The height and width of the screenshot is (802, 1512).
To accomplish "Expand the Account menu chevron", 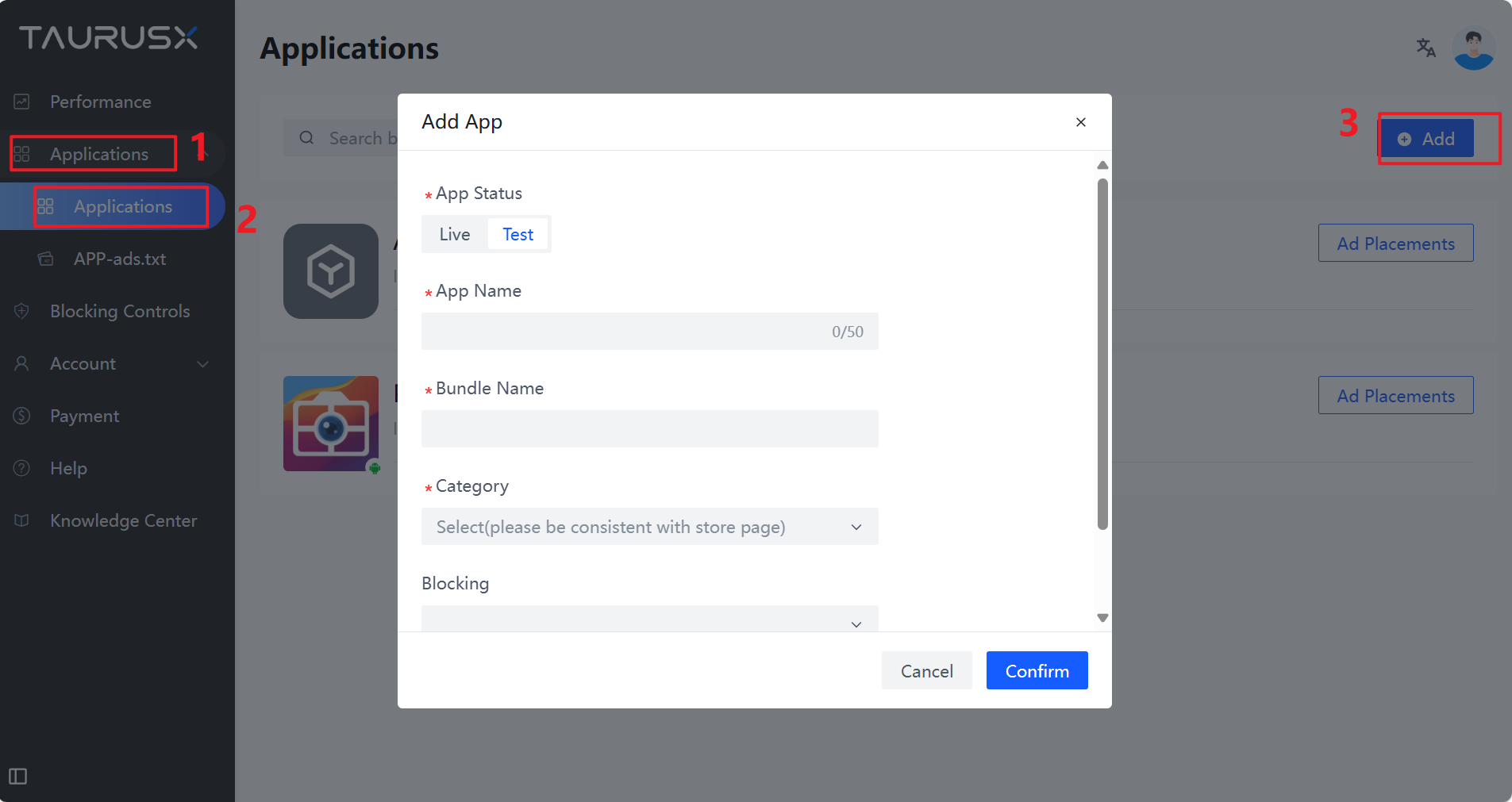I will (202, 363).
